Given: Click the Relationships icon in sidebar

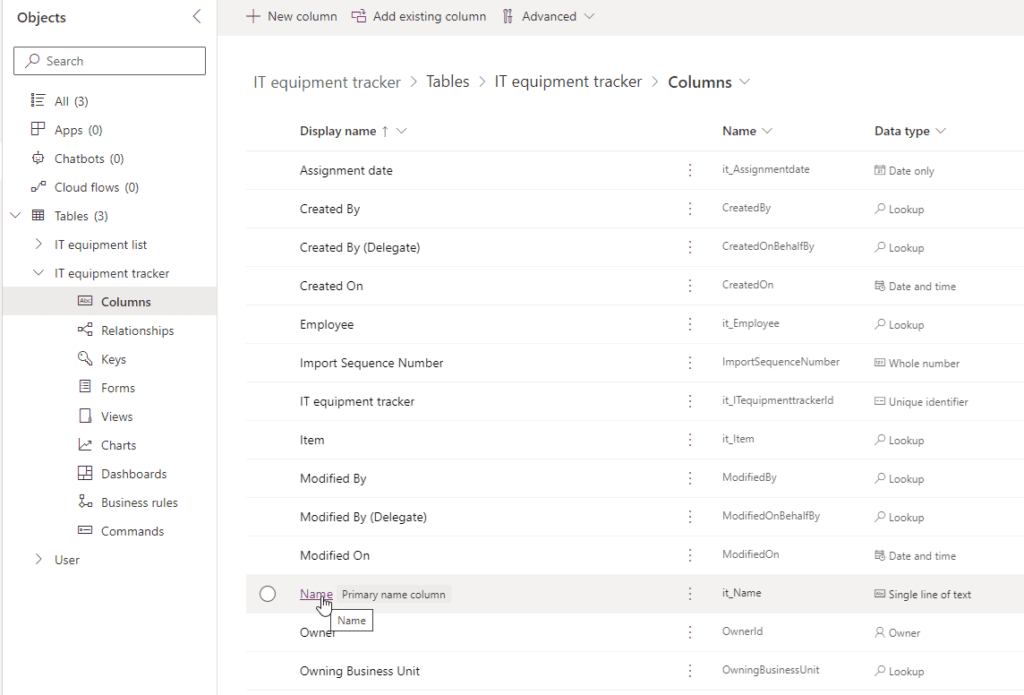Looking at the screenshot, I should (85, 330).
